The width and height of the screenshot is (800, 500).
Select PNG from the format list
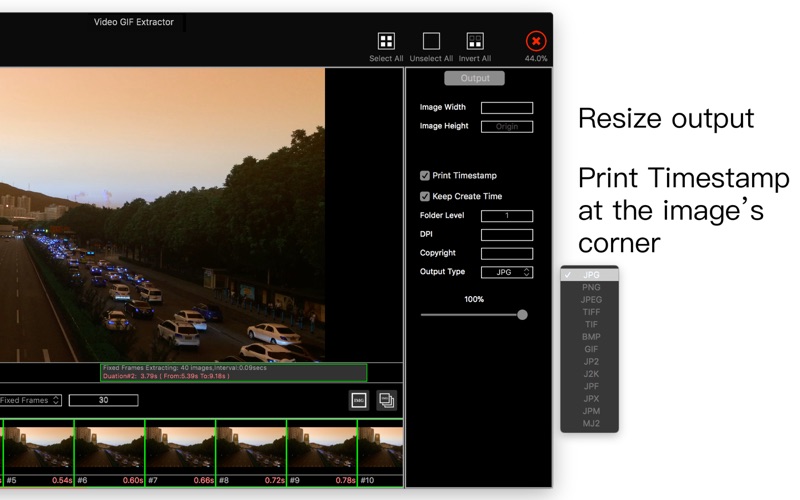coord(590,287)
